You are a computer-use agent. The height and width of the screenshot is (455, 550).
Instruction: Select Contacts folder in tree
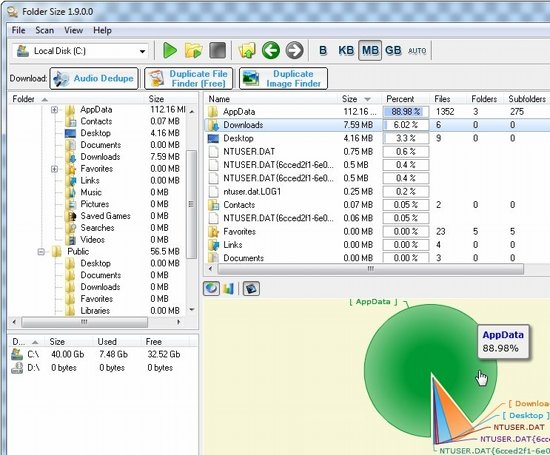click(x=96, y=121)
